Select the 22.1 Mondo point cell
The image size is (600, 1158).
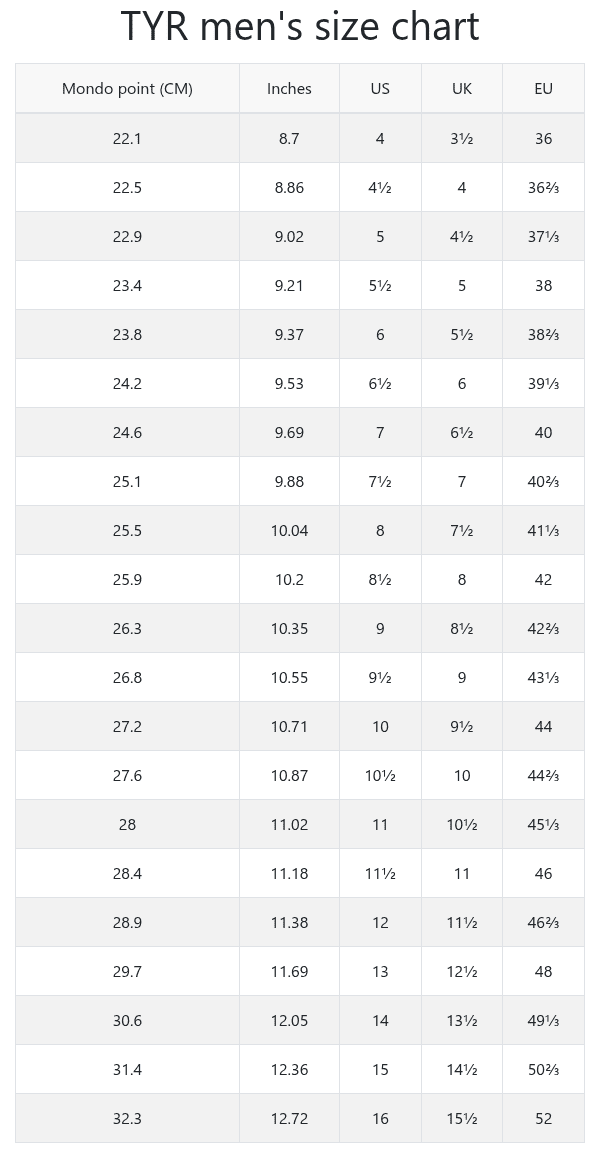pyautogui.click(x=127, y=139)
